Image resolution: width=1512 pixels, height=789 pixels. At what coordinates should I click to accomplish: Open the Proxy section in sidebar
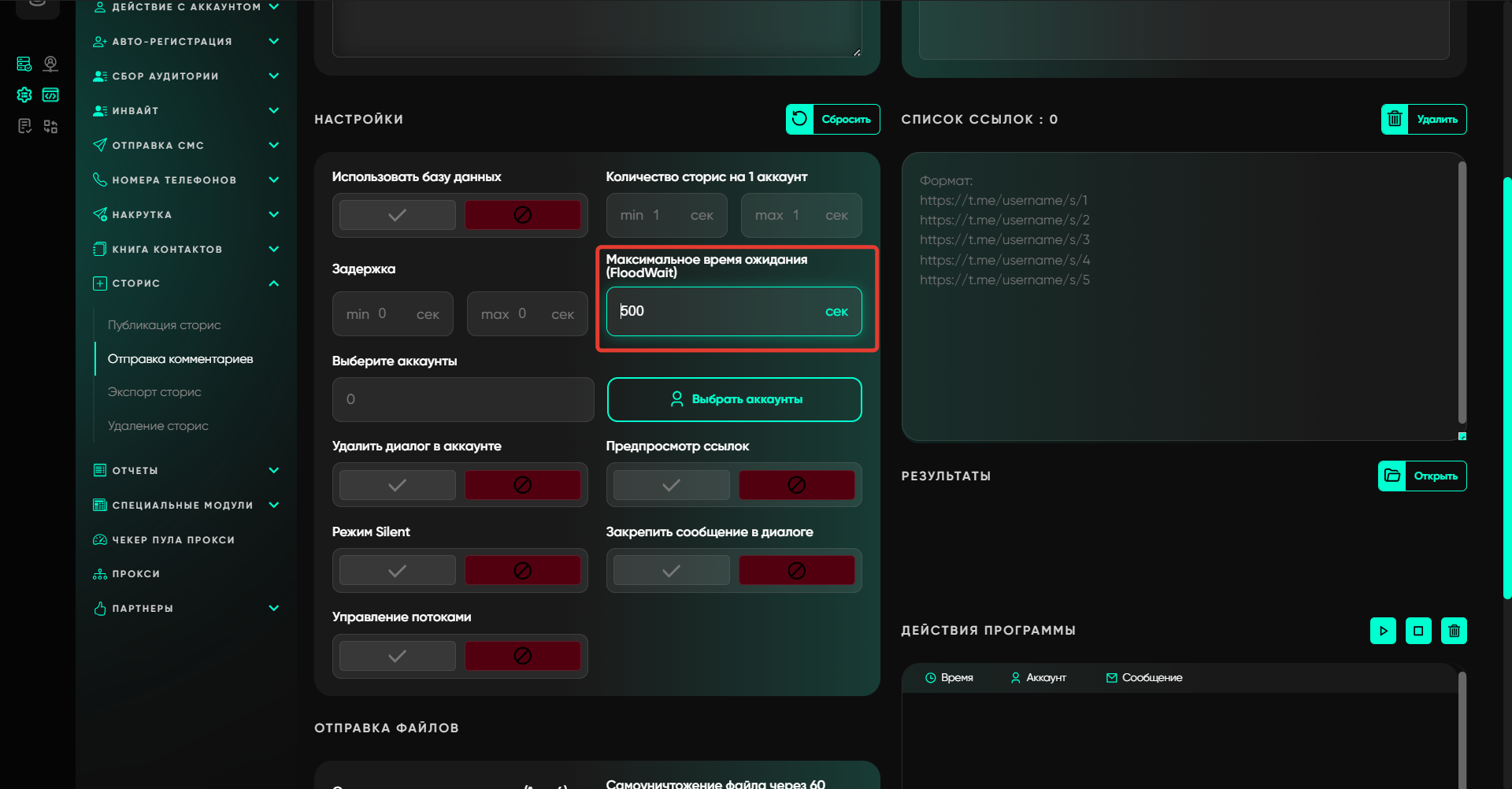point(135,574)
